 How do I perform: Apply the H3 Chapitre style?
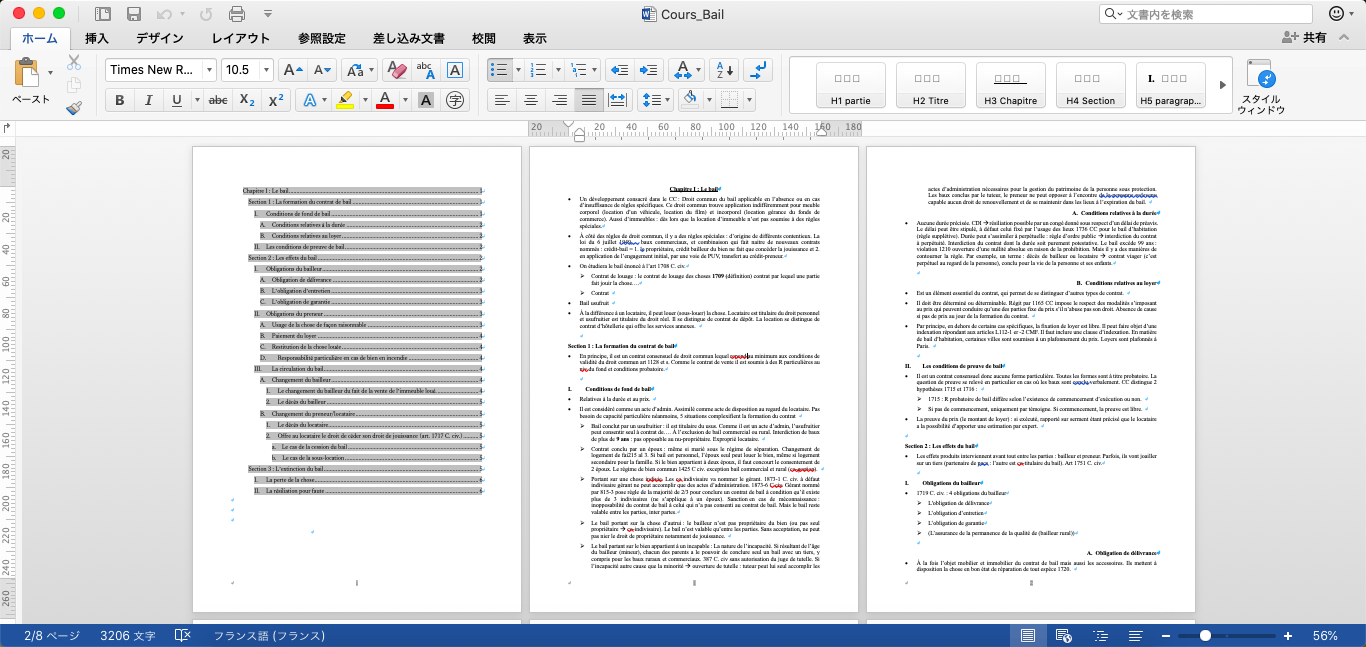point(1011,84)
